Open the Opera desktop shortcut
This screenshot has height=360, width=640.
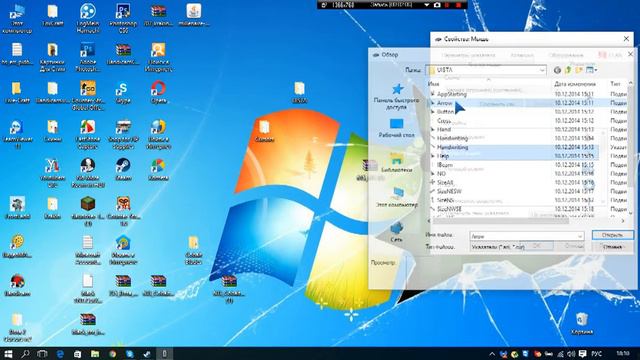click(x=158, y=93)
